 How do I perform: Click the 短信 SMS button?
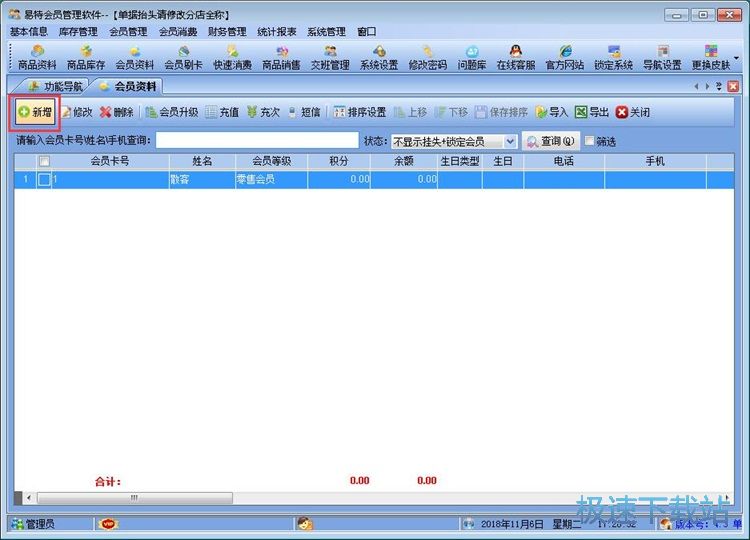tap(304, 112)
